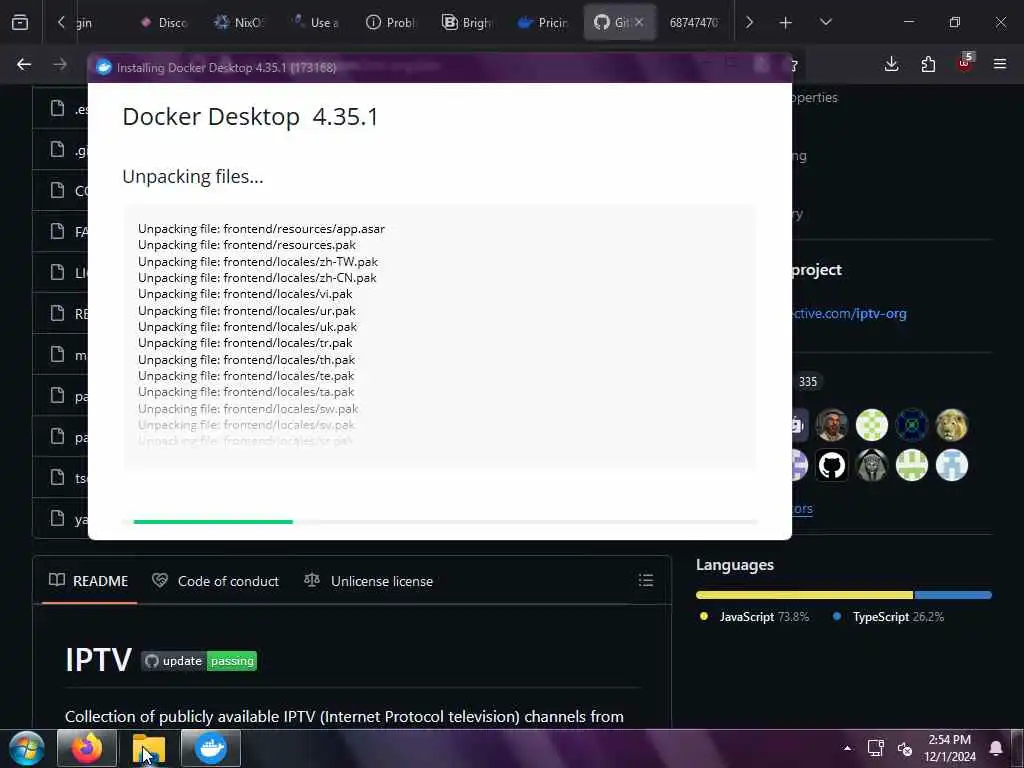Viewport: 1024px width, 768px height.
Task: Switch to the Brigh tab
Action: coord(466,23)
